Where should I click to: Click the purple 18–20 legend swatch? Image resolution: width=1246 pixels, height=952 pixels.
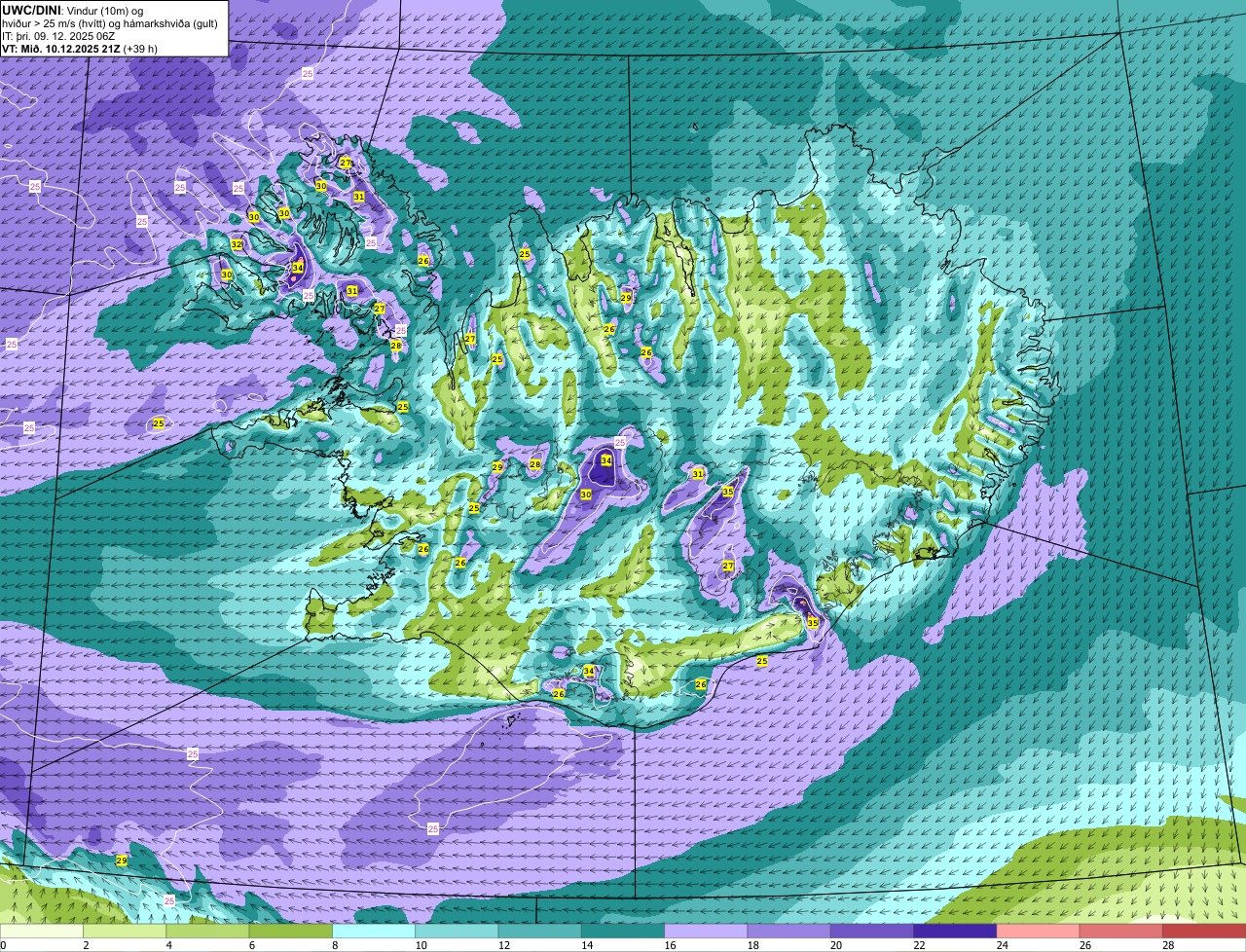(x=789, y=931)
